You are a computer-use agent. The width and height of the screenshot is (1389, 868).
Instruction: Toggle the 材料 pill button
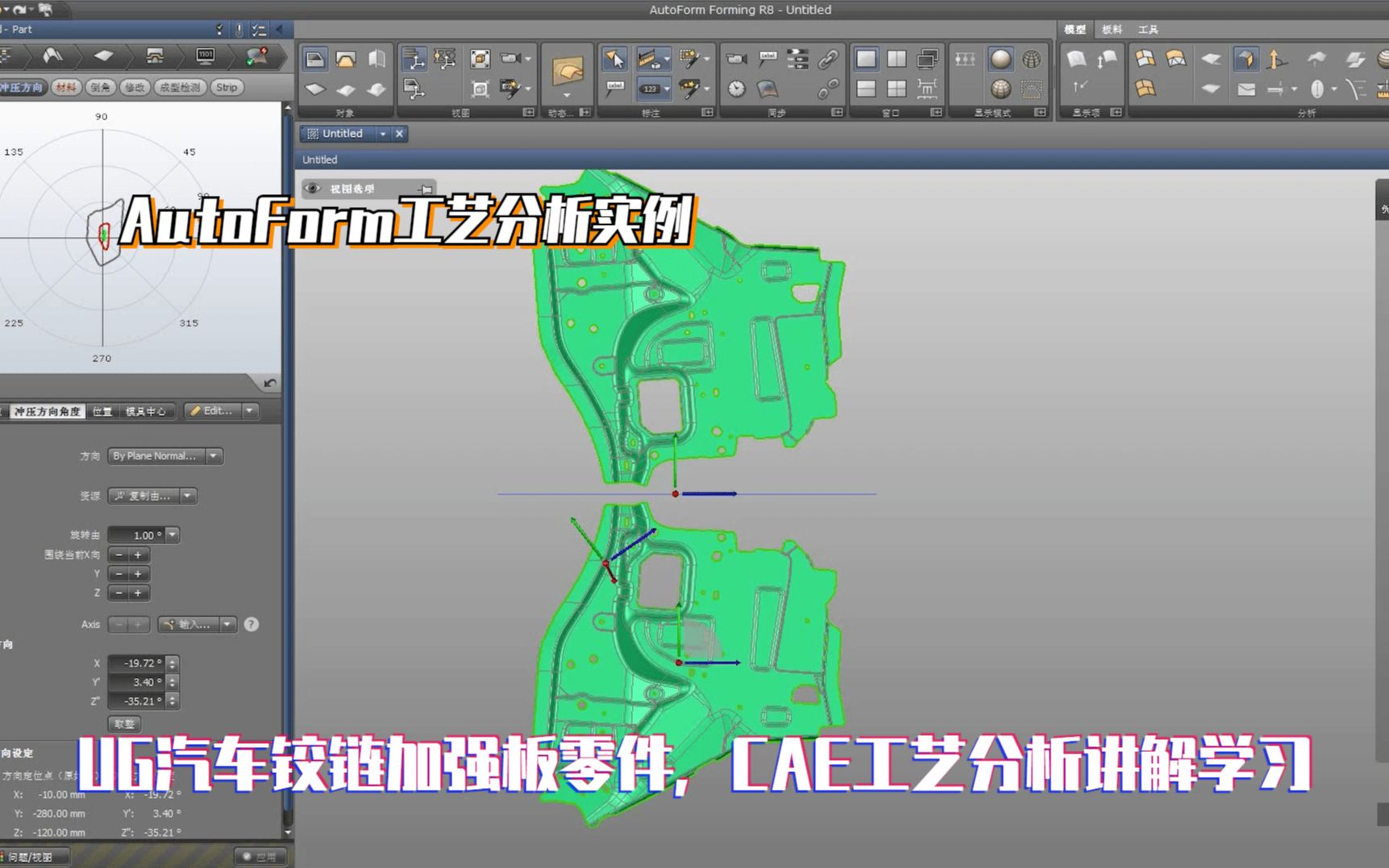[67, 87]
